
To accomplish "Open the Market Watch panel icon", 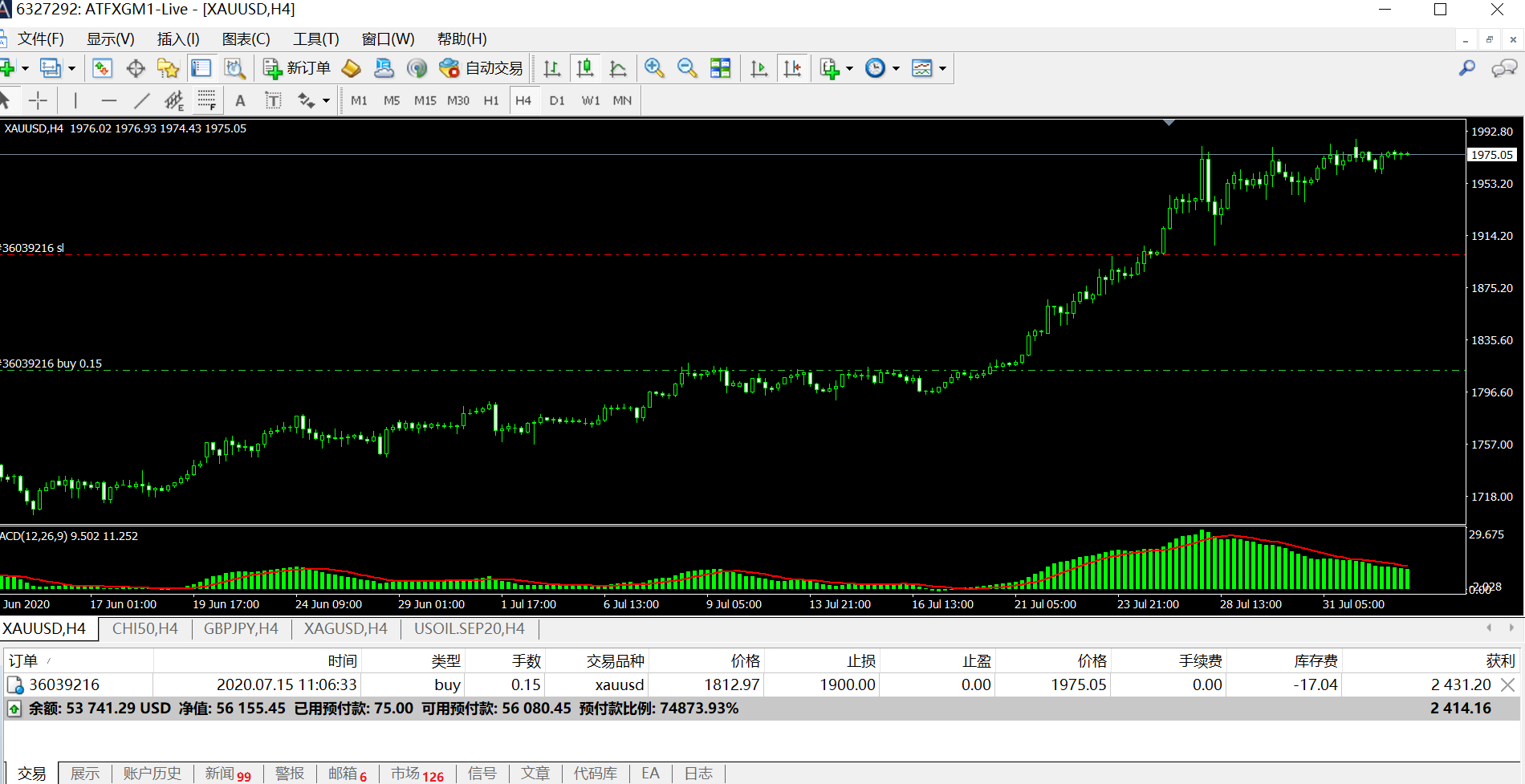I will tap(201, 69).
